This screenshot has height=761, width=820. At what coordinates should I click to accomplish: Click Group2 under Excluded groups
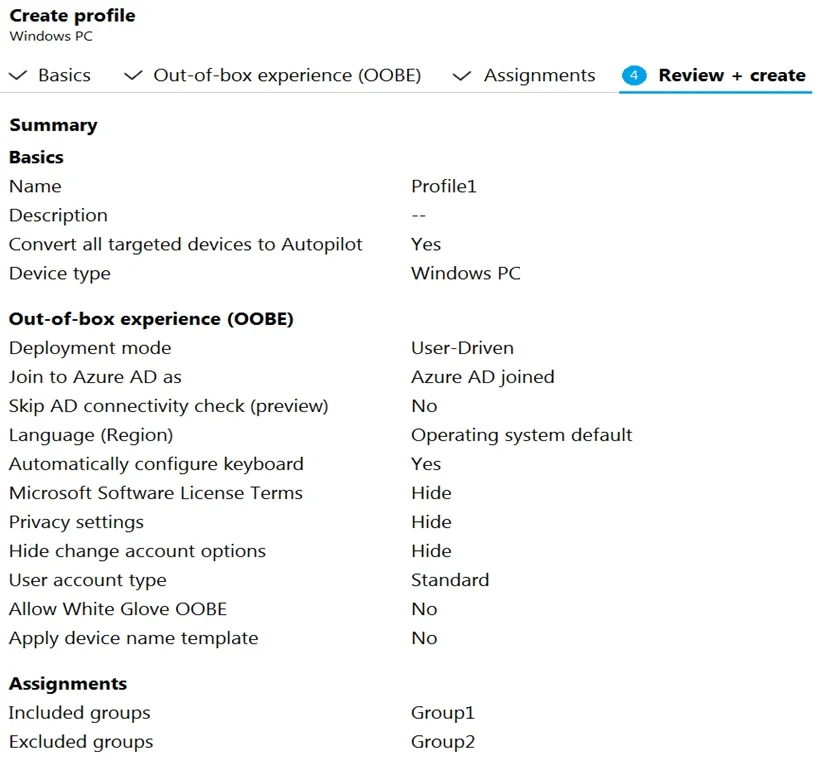tap(443, 742)
